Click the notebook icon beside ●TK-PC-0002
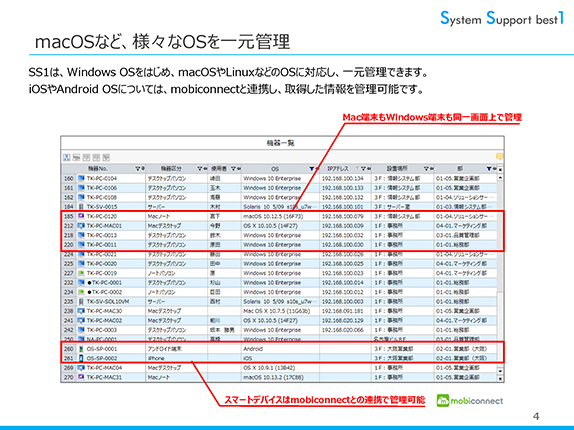 (x=81, y=292)
